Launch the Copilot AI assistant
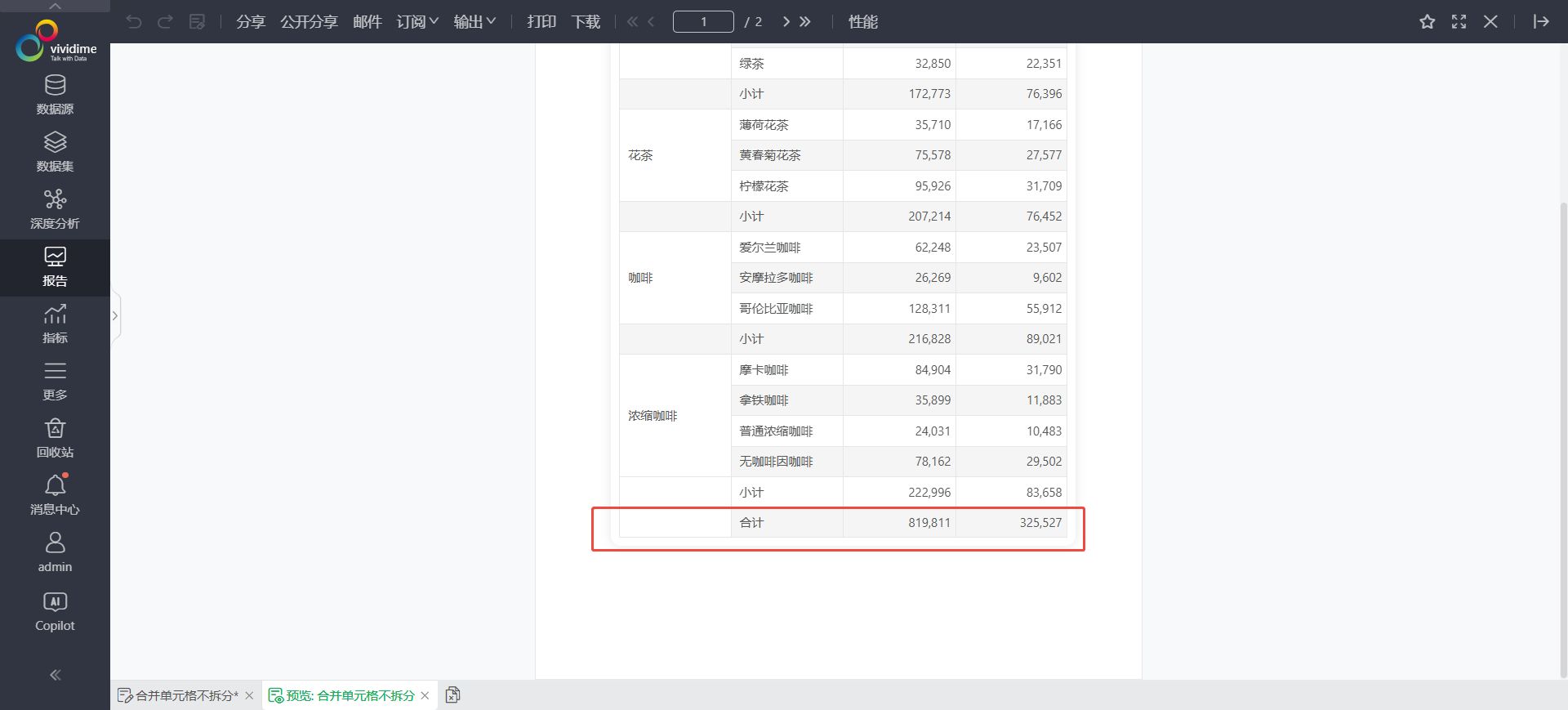 click(55, 612)
